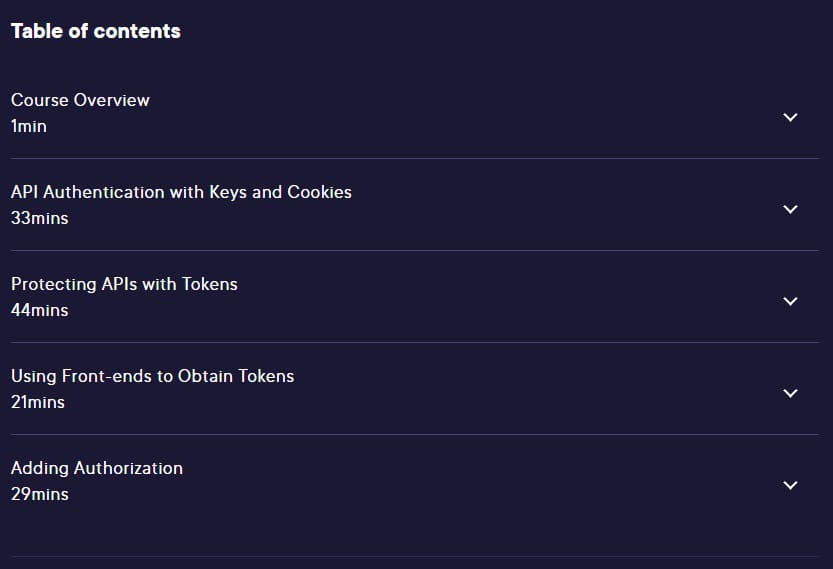Click the 21mins duration label
The width and height of the screenshot is (833, 569).
[x=38, y=402]
